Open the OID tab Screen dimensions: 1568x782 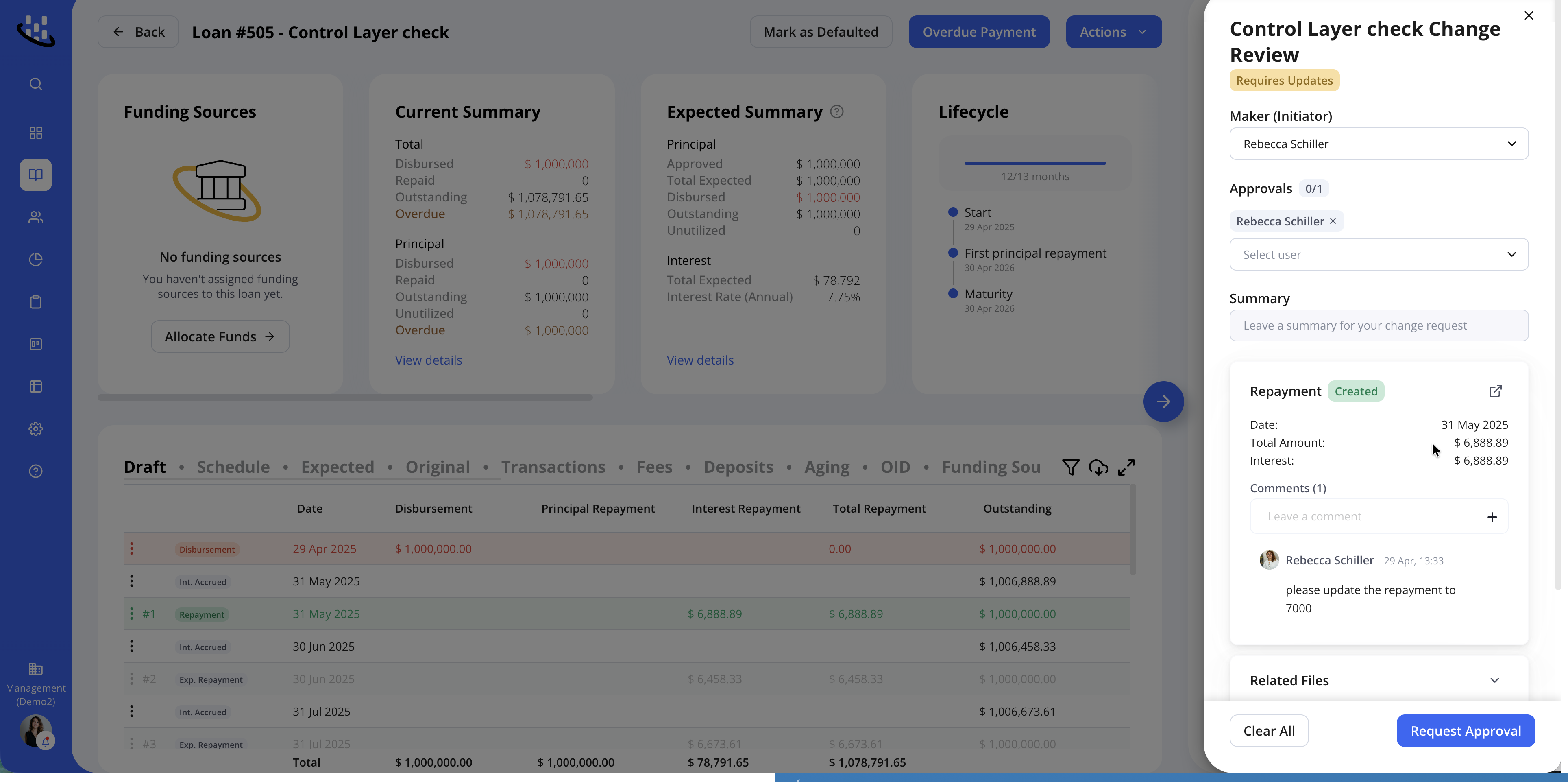pyautogui.click(x=895, y=467)
